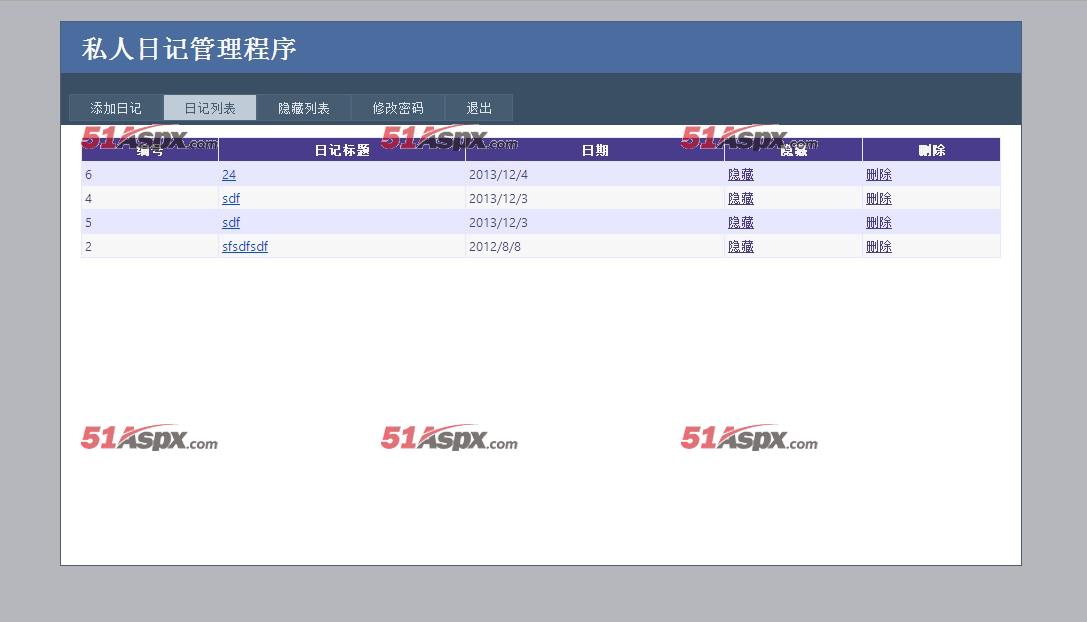
Task: Open the sdf diary in row 5
Action: 231,223
